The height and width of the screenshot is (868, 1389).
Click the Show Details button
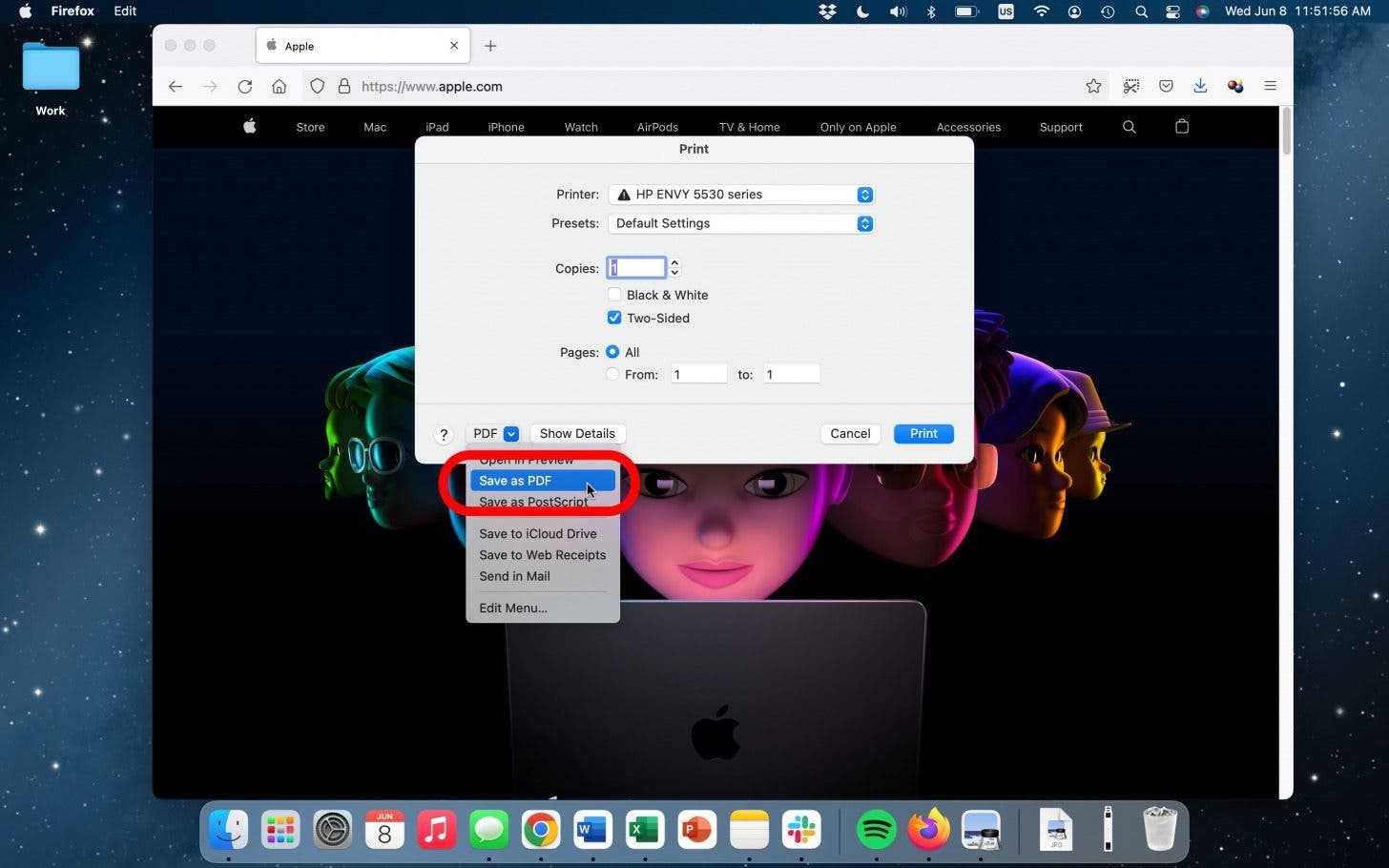[577, 434]
